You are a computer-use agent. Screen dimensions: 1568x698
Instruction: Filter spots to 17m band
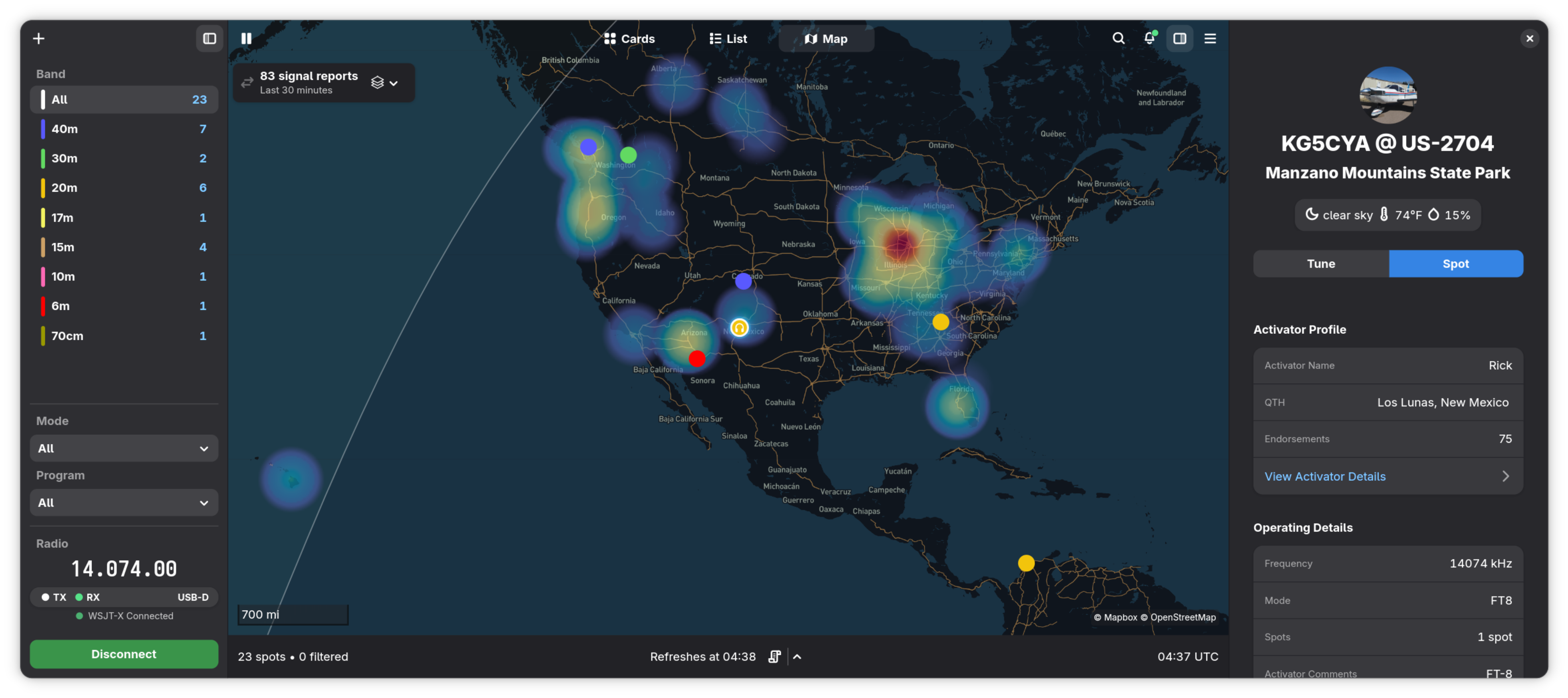[x=124, y=218]
